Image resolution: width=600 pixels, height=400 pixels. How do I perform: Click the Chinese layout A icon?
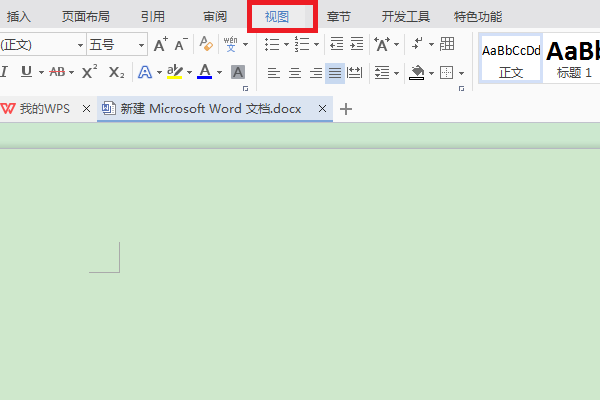[382, 44]
